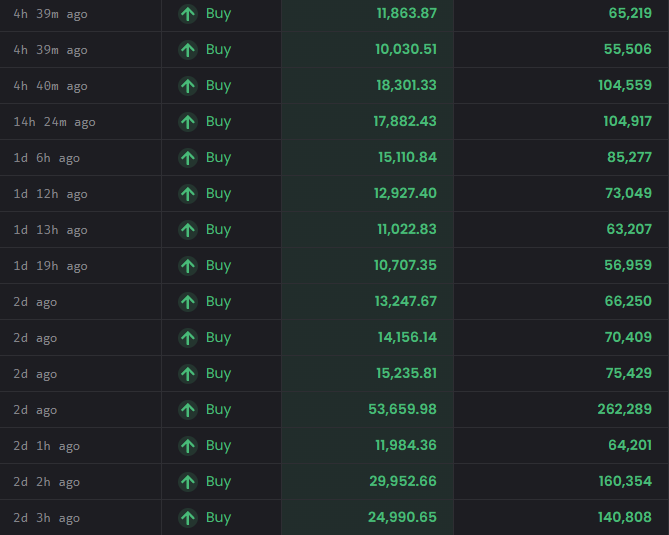Click the value 15,235.81
Viewport: 669px width, 535px height.
[406, 373]
